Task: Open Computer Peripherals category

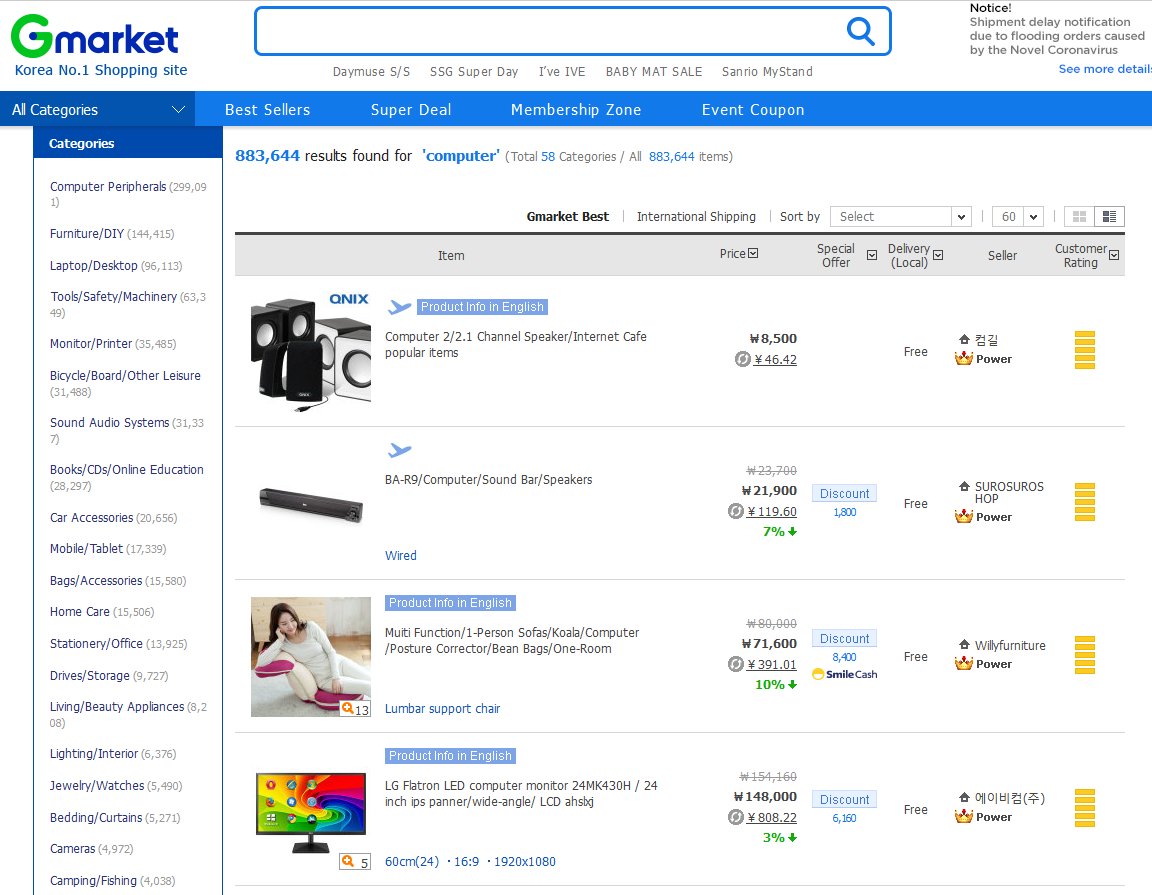Action: pos(108,187)
